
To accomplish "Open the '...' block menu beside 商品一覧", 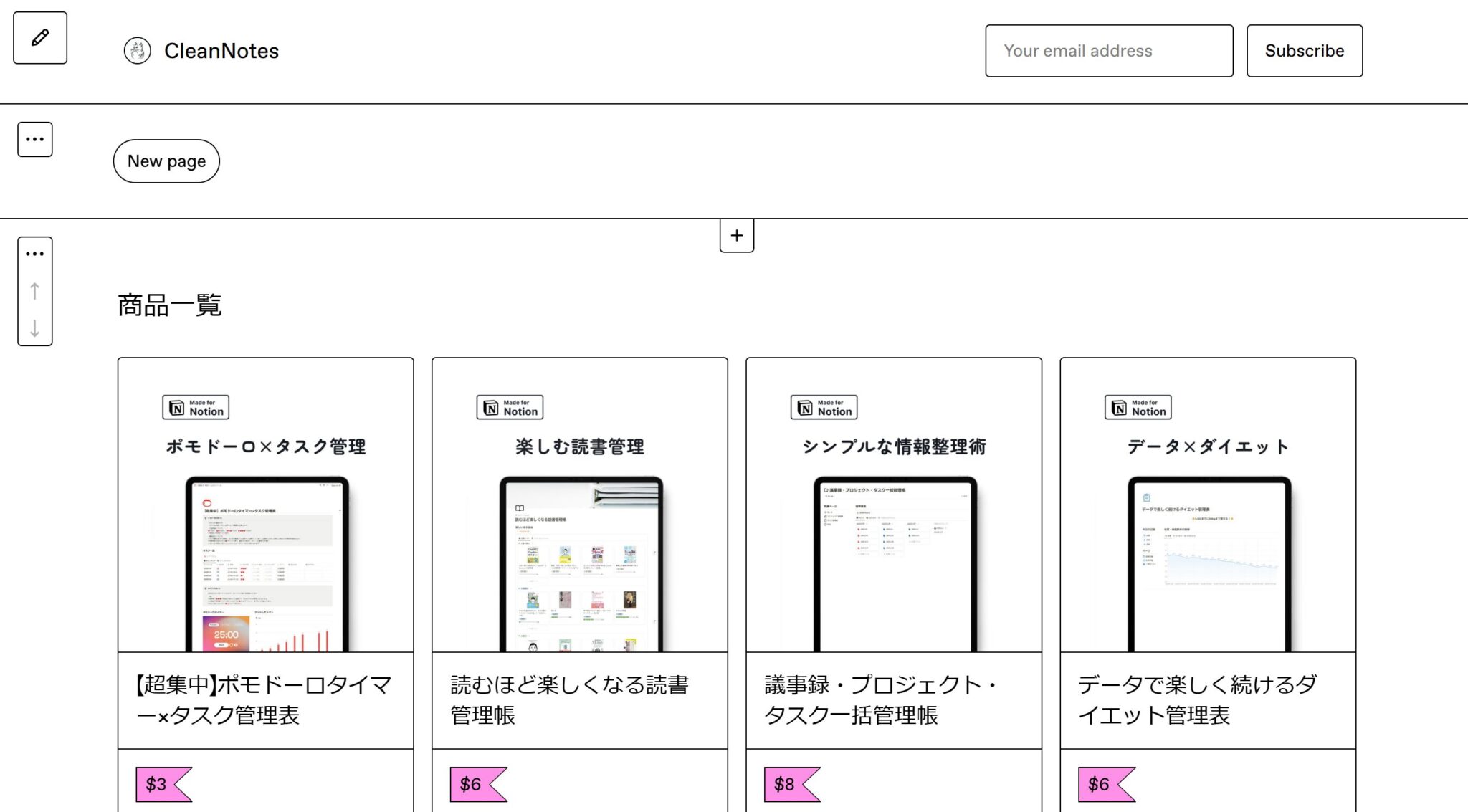I will (34, 252).
